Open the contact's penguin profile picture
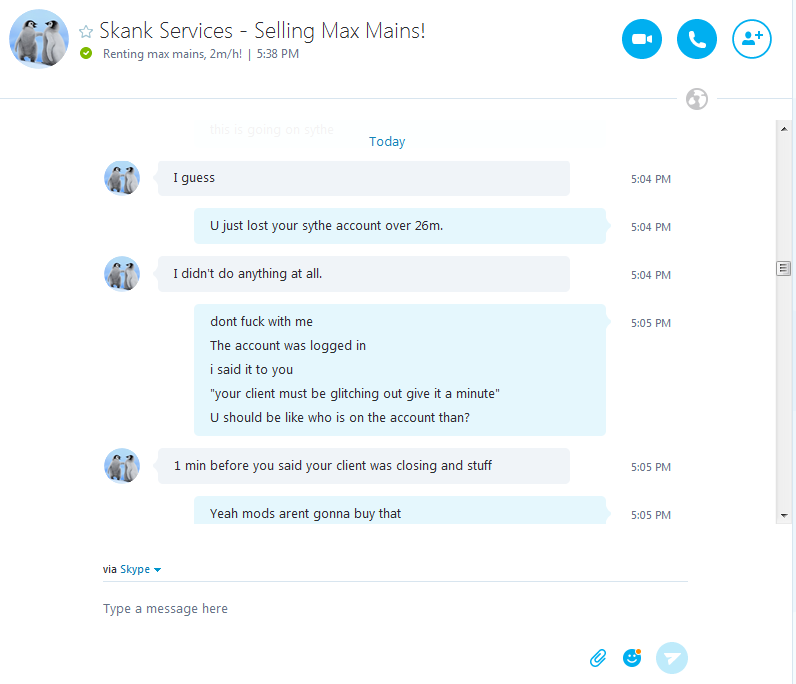This screenshot has width=796, height=684. point(39,39)
